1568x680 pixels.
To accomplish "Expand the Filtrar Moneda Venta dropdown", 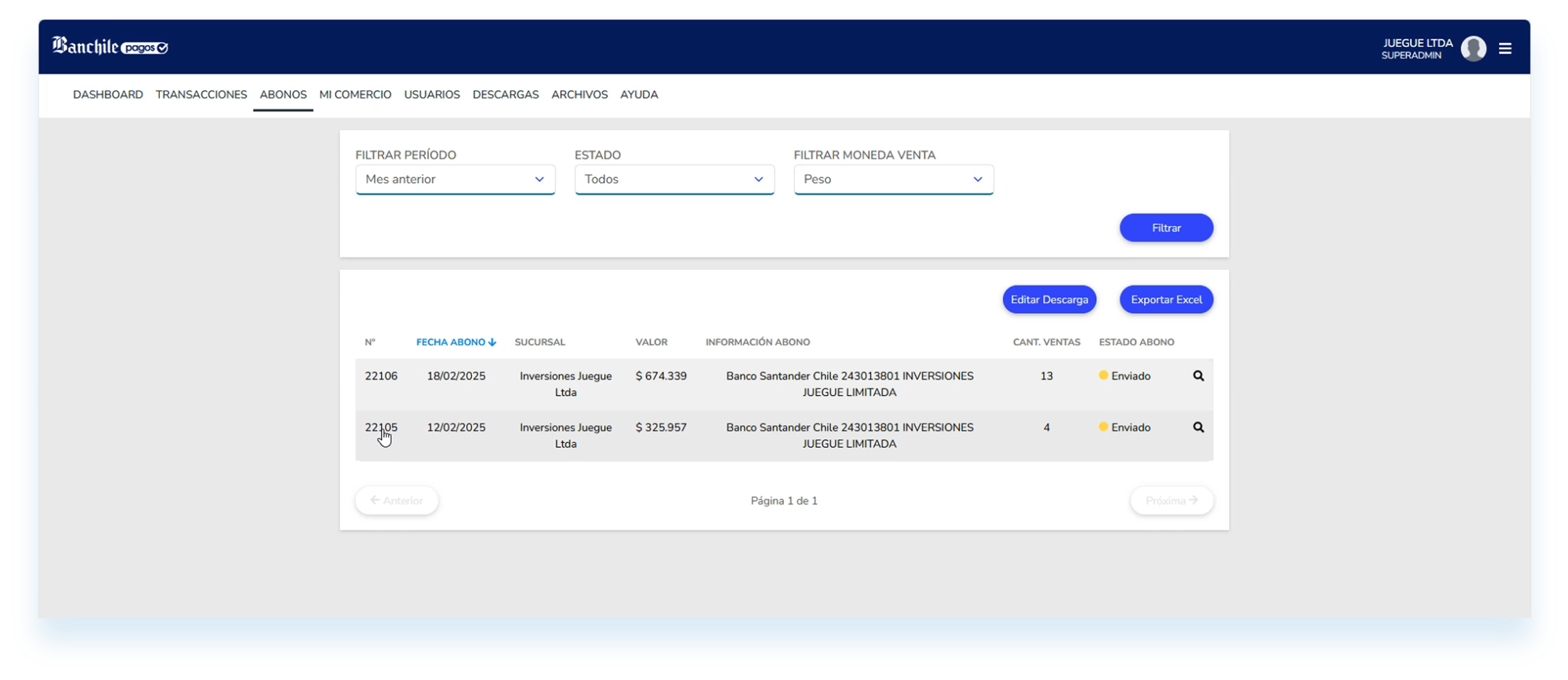I will tap(893, 179).
